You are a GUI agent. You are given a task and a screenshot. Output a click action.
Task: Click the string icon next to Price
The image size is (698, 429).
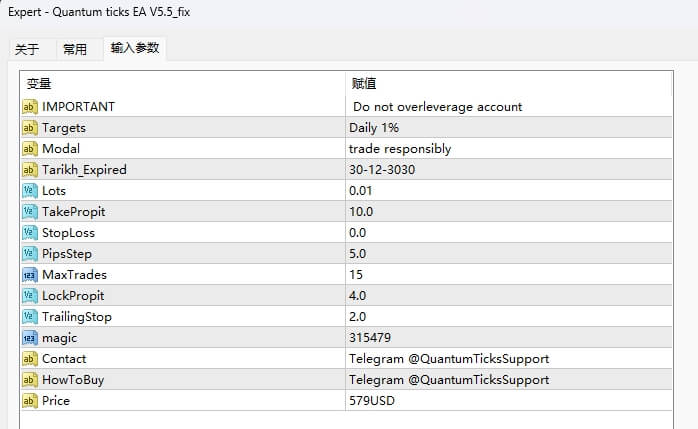pos(29,401)
